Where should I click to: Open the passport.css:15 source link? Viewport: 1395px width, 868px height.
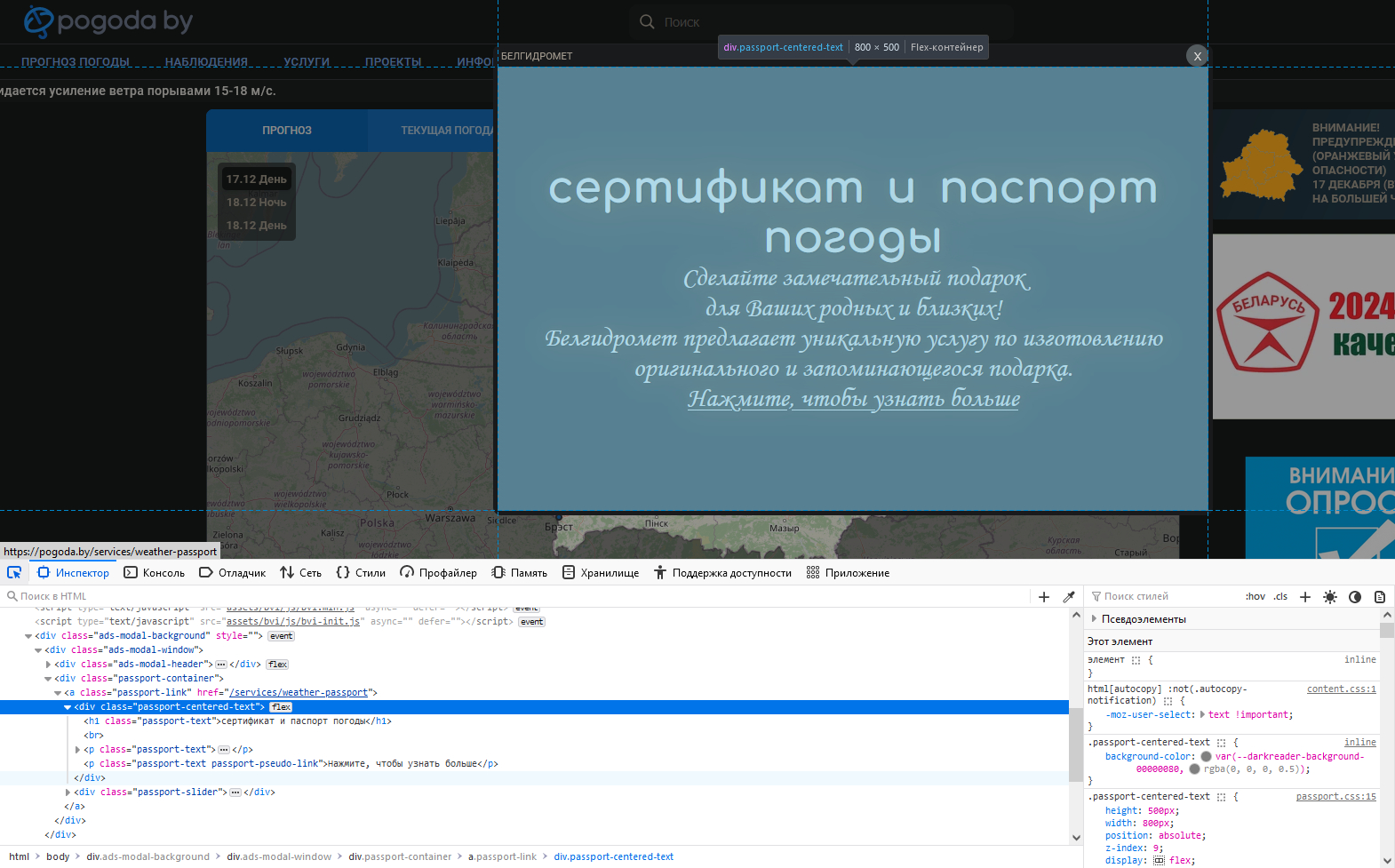(1335, 797)
